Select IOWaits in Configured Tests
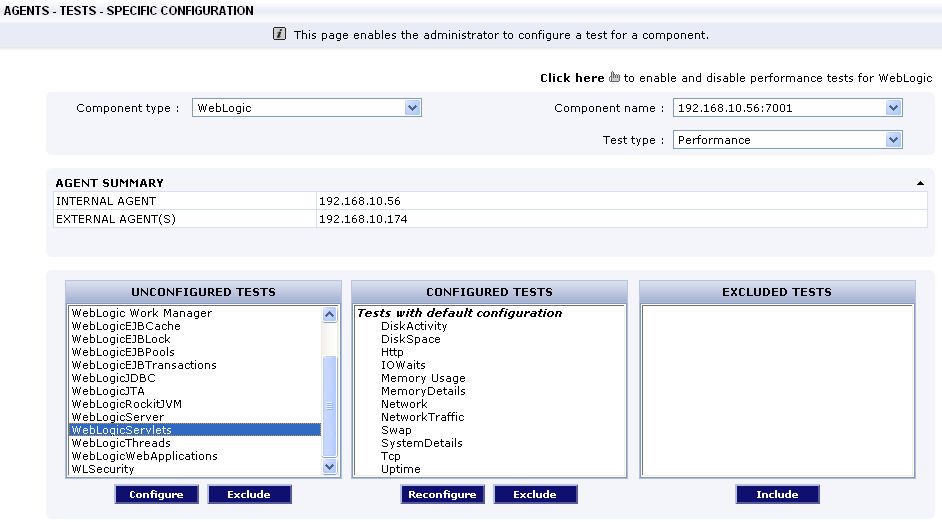Image resolution: width=942 pixels, height=522 pixels. pyautogui.click(x=403, y=365)
